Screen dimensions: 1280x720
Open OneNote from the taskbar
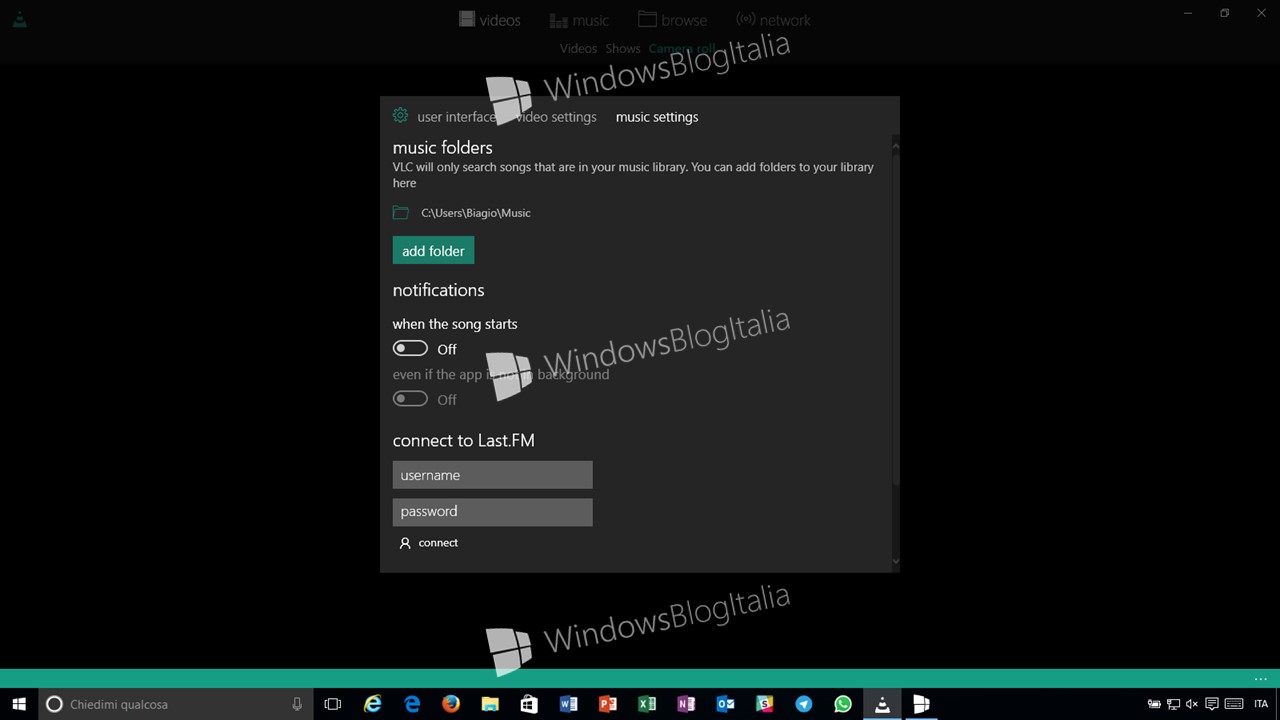[x=685, y=704]
